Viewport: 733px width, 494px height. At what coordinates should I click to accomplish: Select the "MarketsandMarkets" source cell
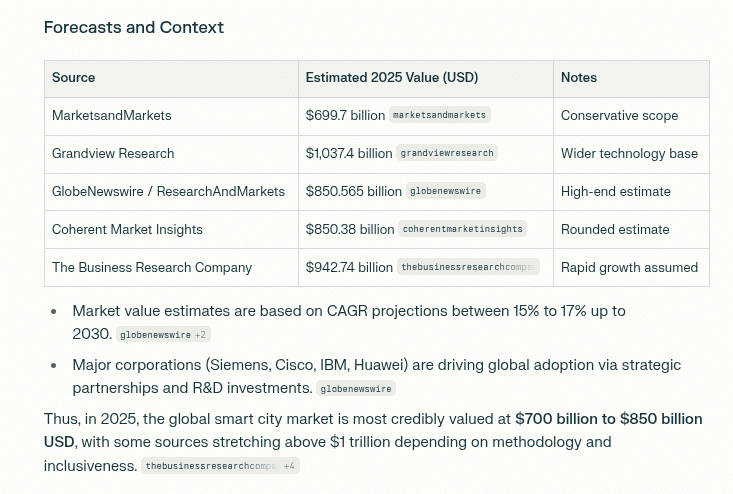112,116
